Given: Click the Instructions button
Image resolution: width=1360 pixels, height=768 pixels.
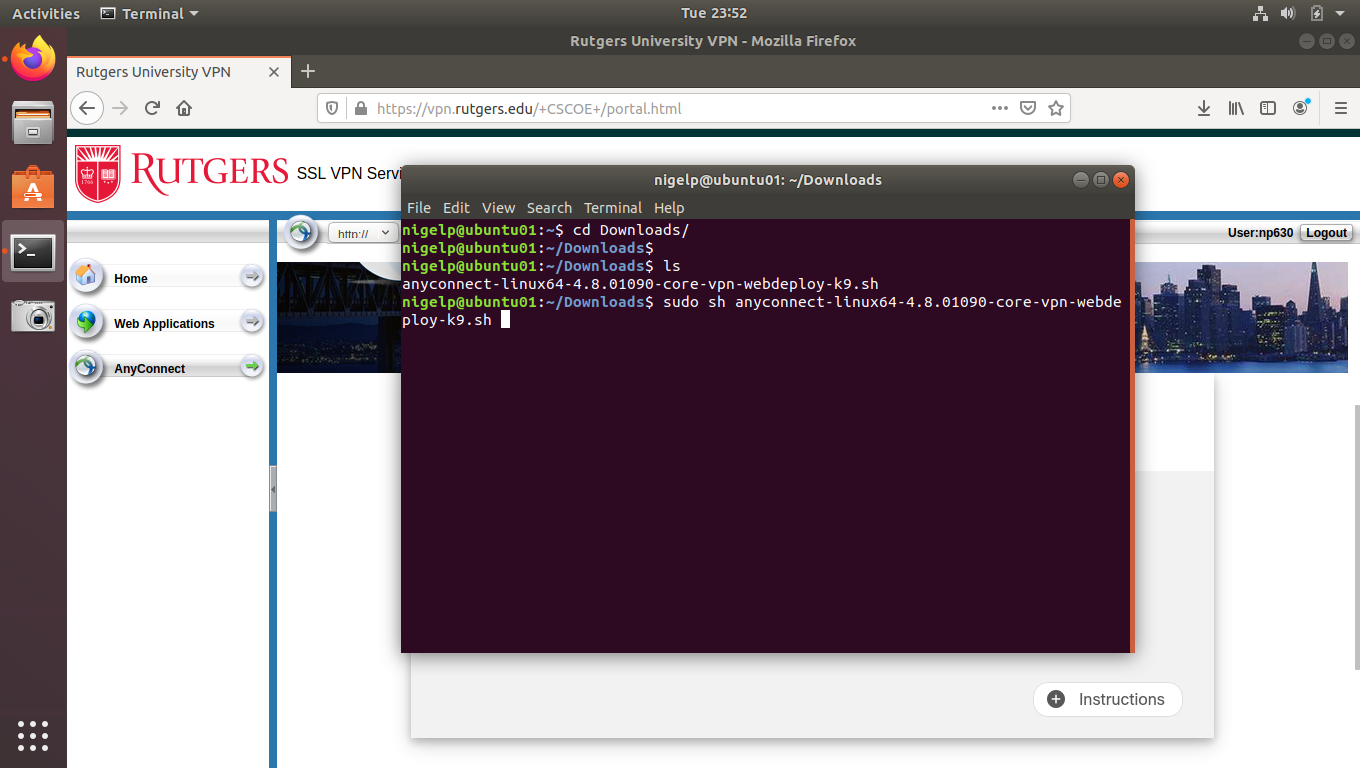Looking at the screenshot, I should click(x=1107, y=699).
